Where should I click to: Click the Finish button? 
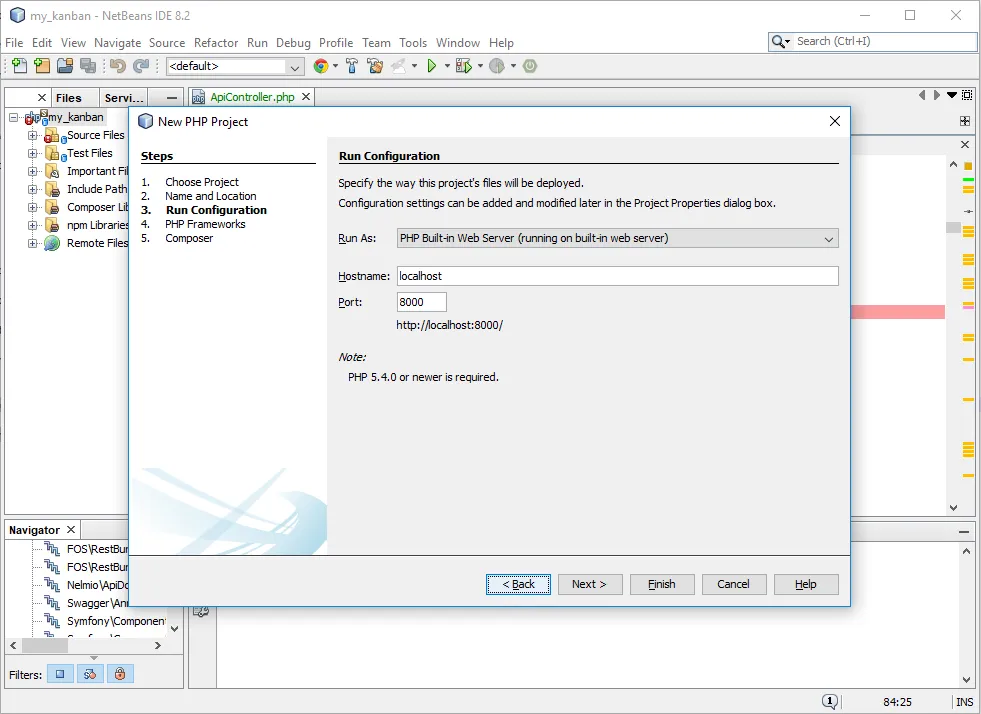click(662, 584)
